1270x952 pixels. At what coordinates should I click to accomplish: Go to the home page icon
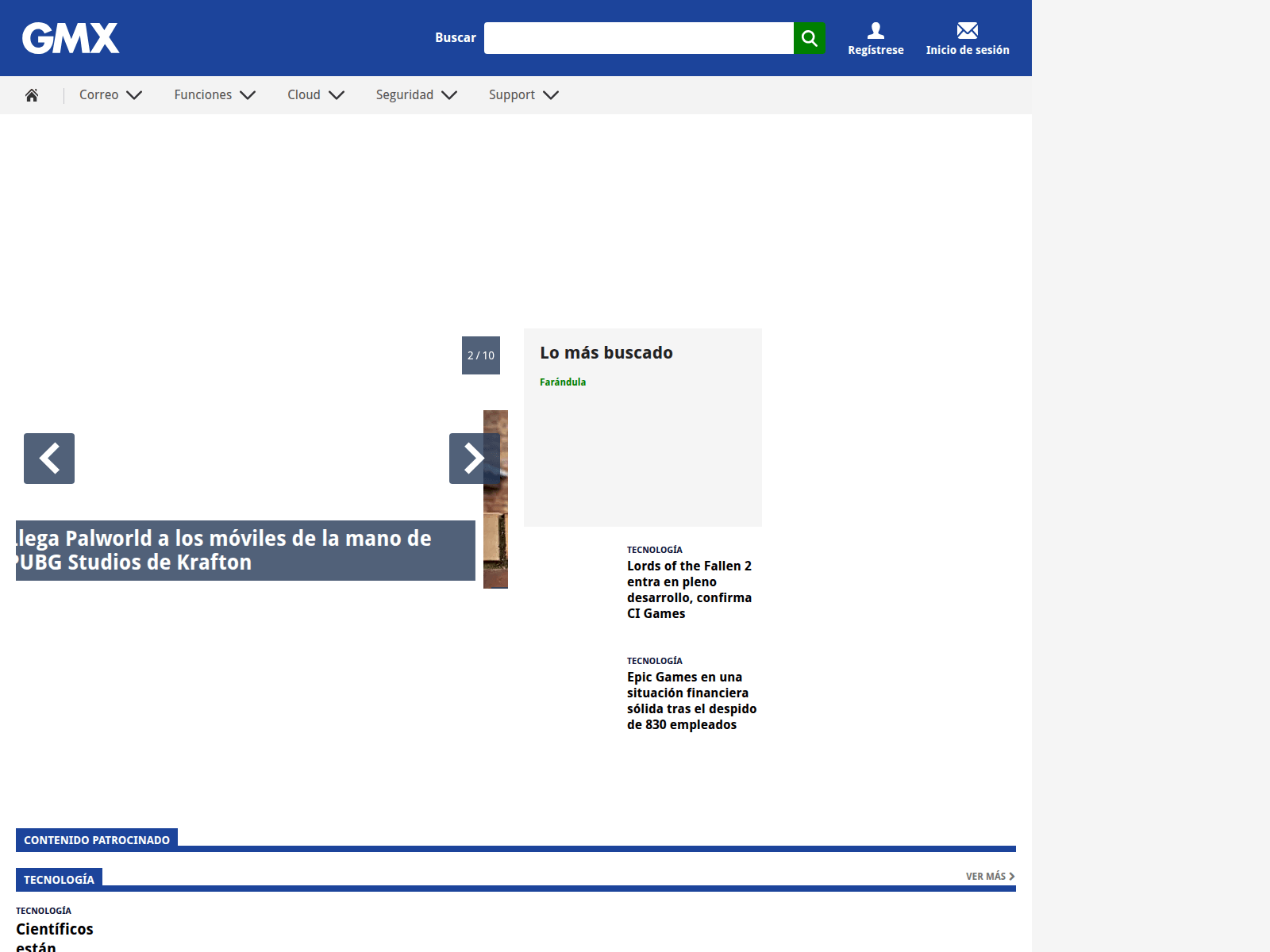click(x=32, y=95)
